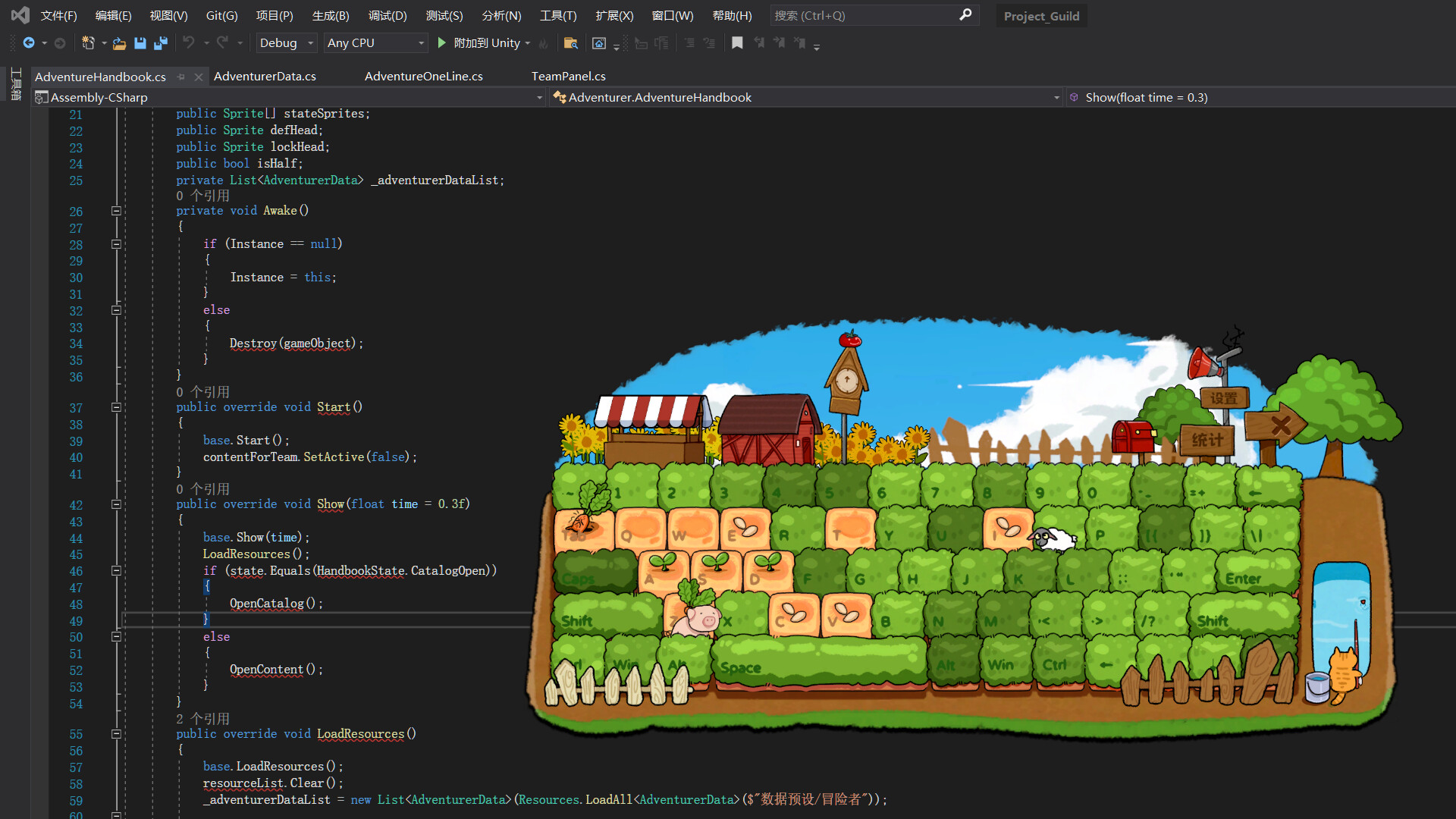Click the 2 个引用 CodeLens link above LoadResources
The image size is (1456, 819).
point(203,718)
